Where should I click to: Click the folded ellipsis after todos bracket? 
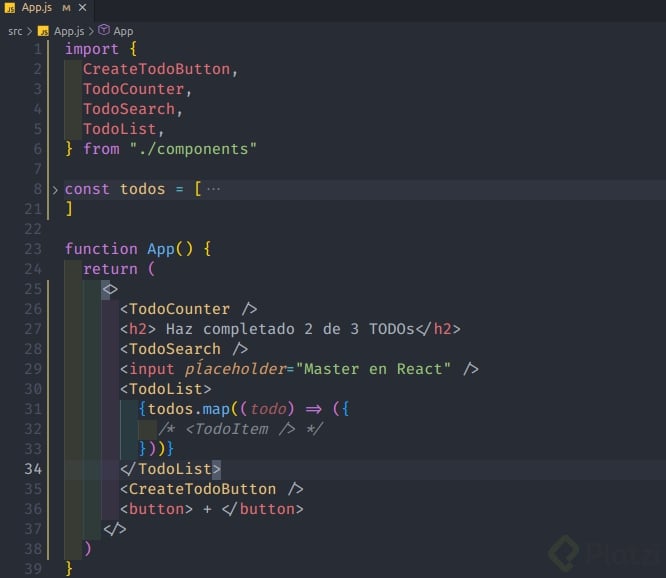coord(213,189)
